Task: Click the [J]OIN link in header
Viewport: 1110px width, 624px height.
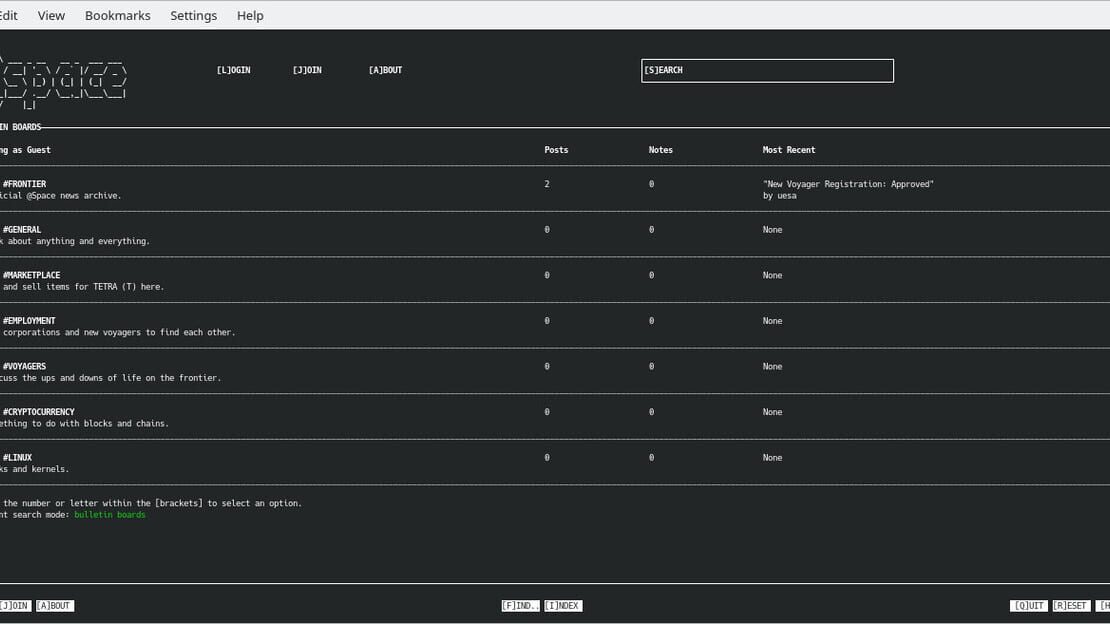Action: tap(307, 70)
